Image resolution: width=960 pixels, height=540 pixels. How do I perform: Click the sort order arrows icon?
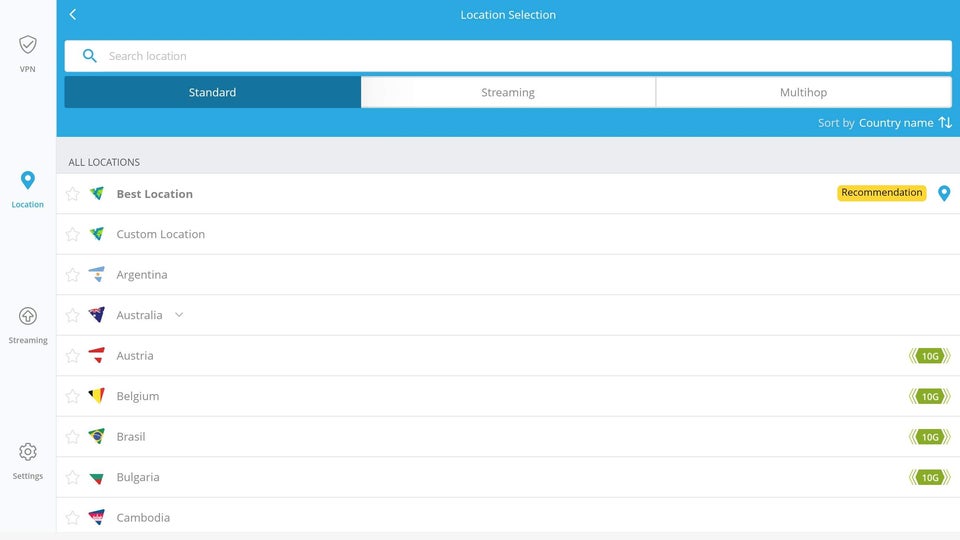pos(944,123)
